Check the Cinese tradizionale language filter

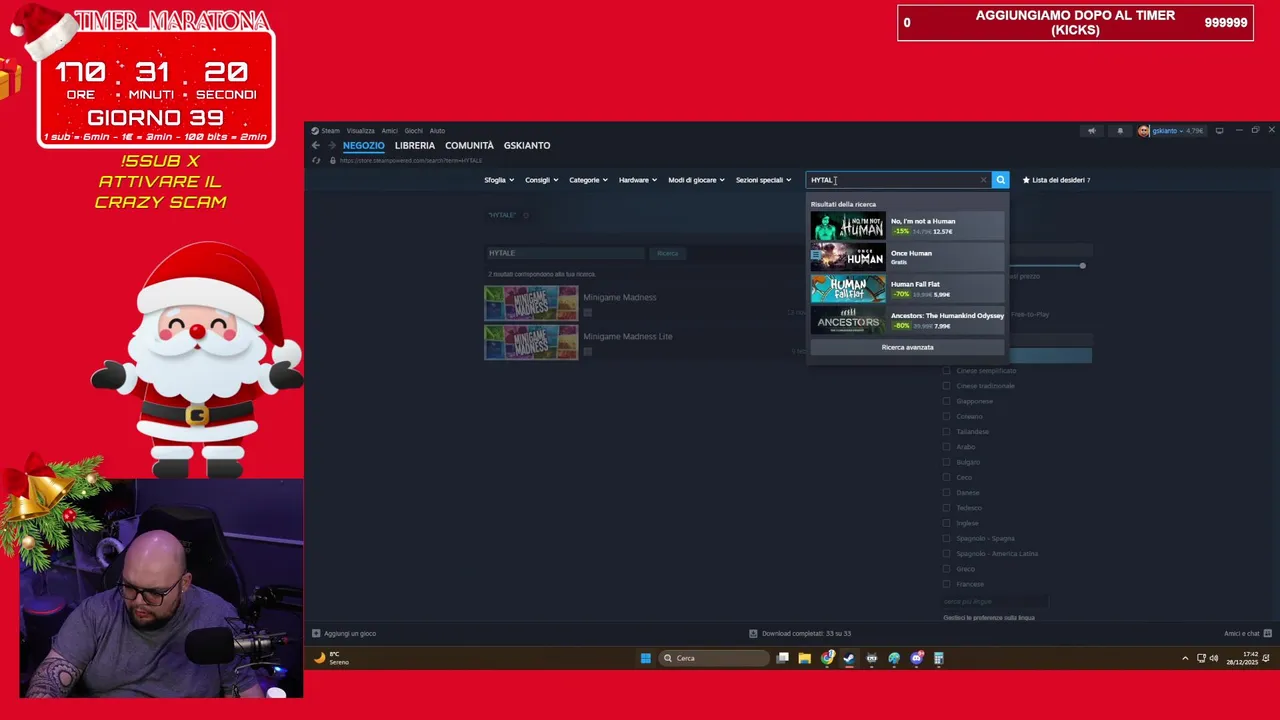[947, 386]
